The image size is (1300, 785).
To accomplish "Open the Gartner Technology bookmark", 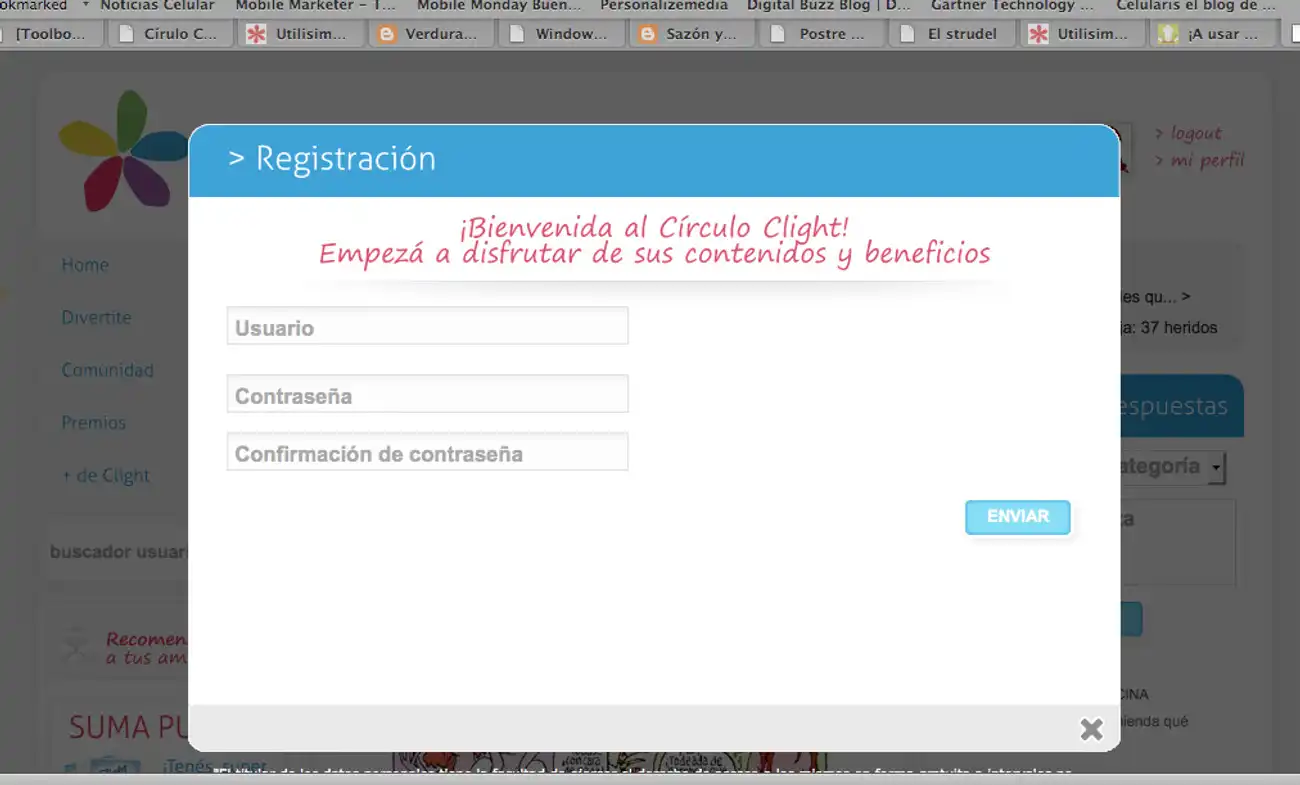I will click(x=1012, y=6).
